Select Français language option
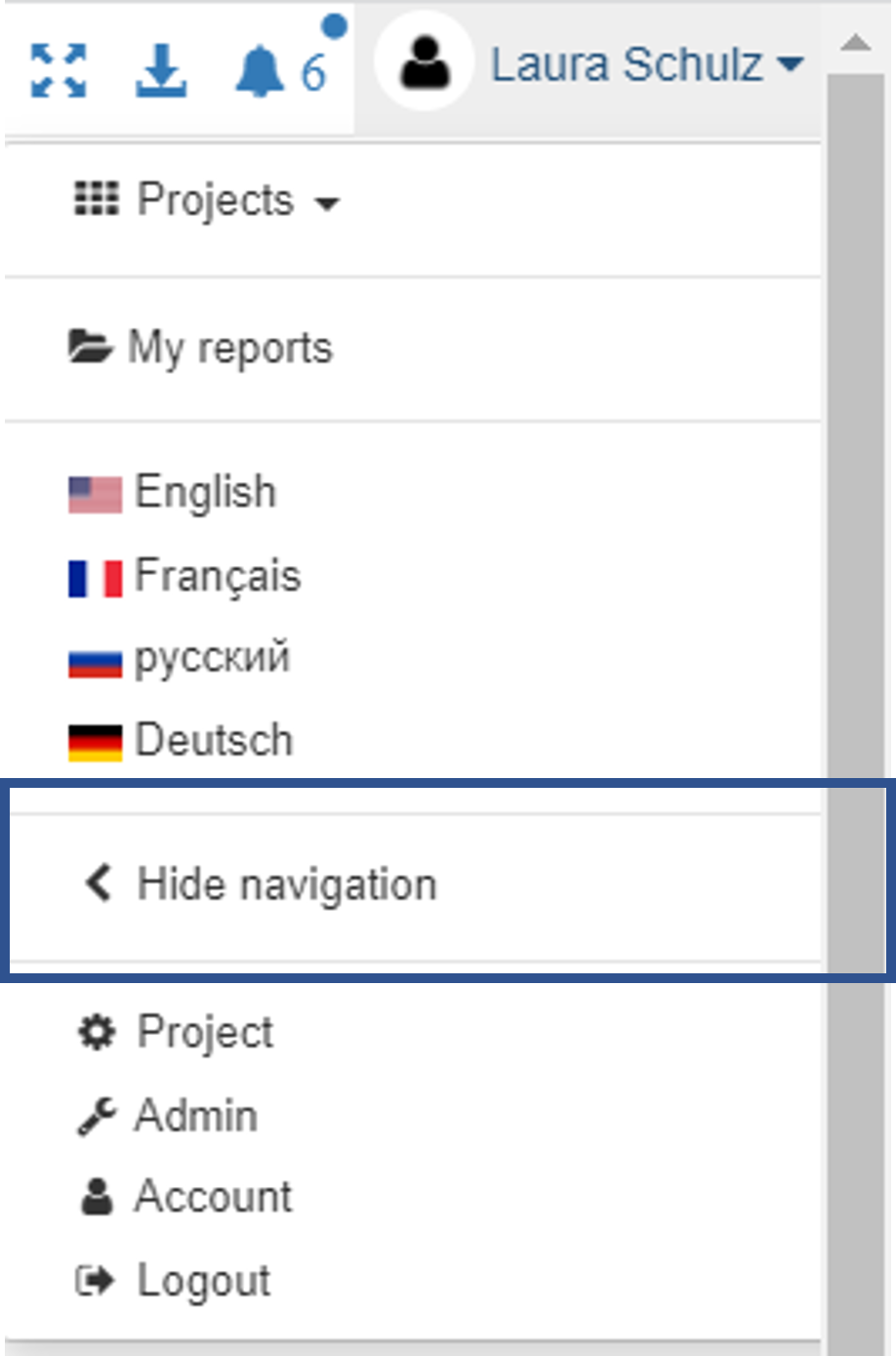 point(217,575)
